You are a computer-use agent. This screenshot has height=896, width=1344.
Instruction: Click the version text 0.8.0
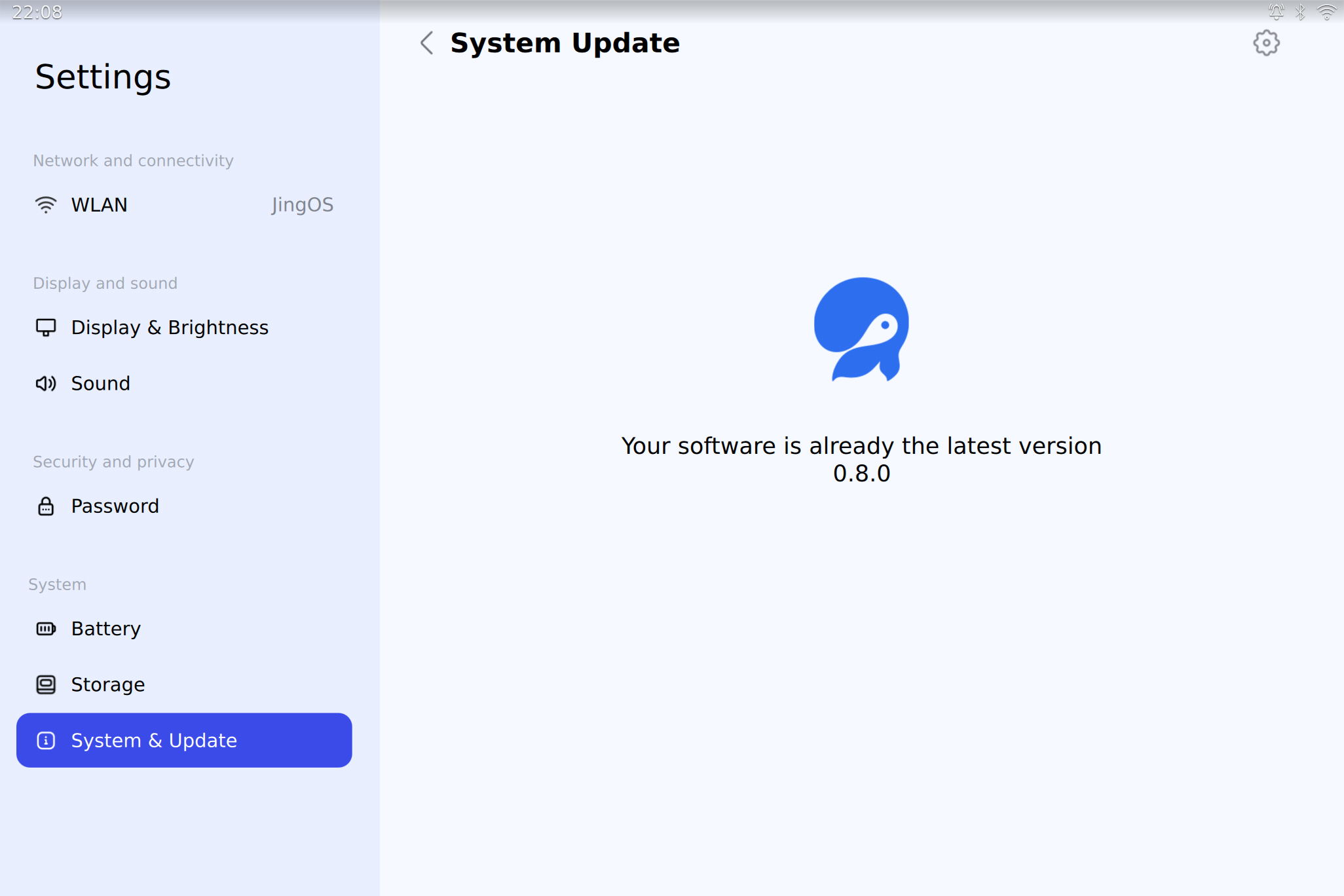tap(861, 474)
